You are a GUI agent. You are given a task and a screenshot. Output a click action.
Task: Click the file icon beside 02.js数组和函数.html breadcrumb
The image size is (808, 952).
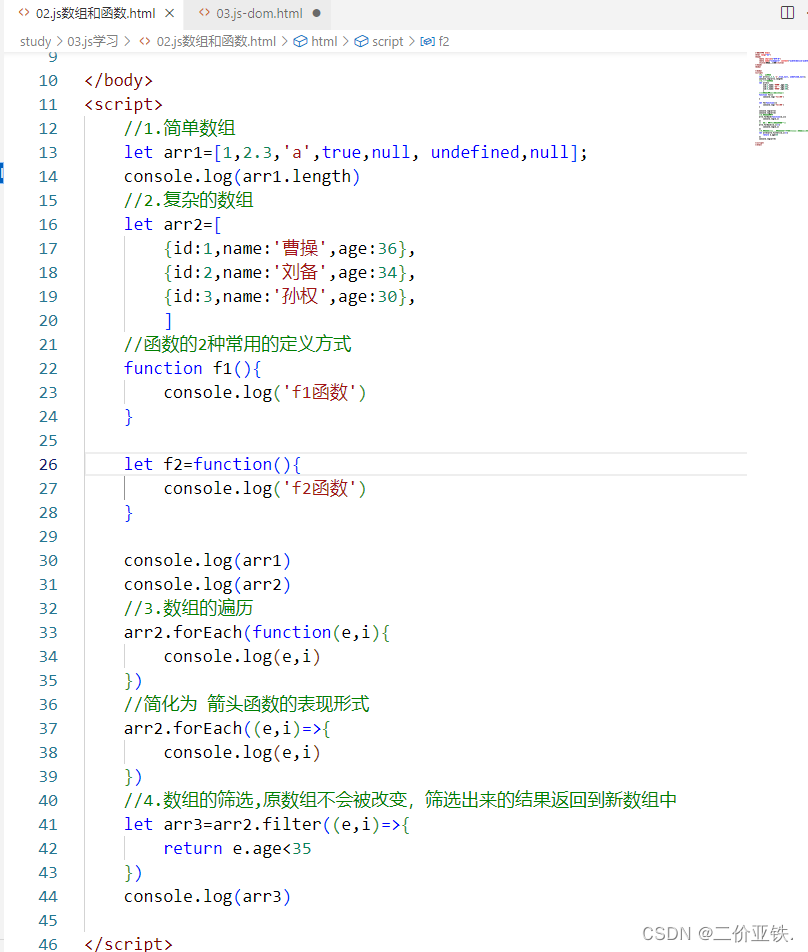(144, 41)
